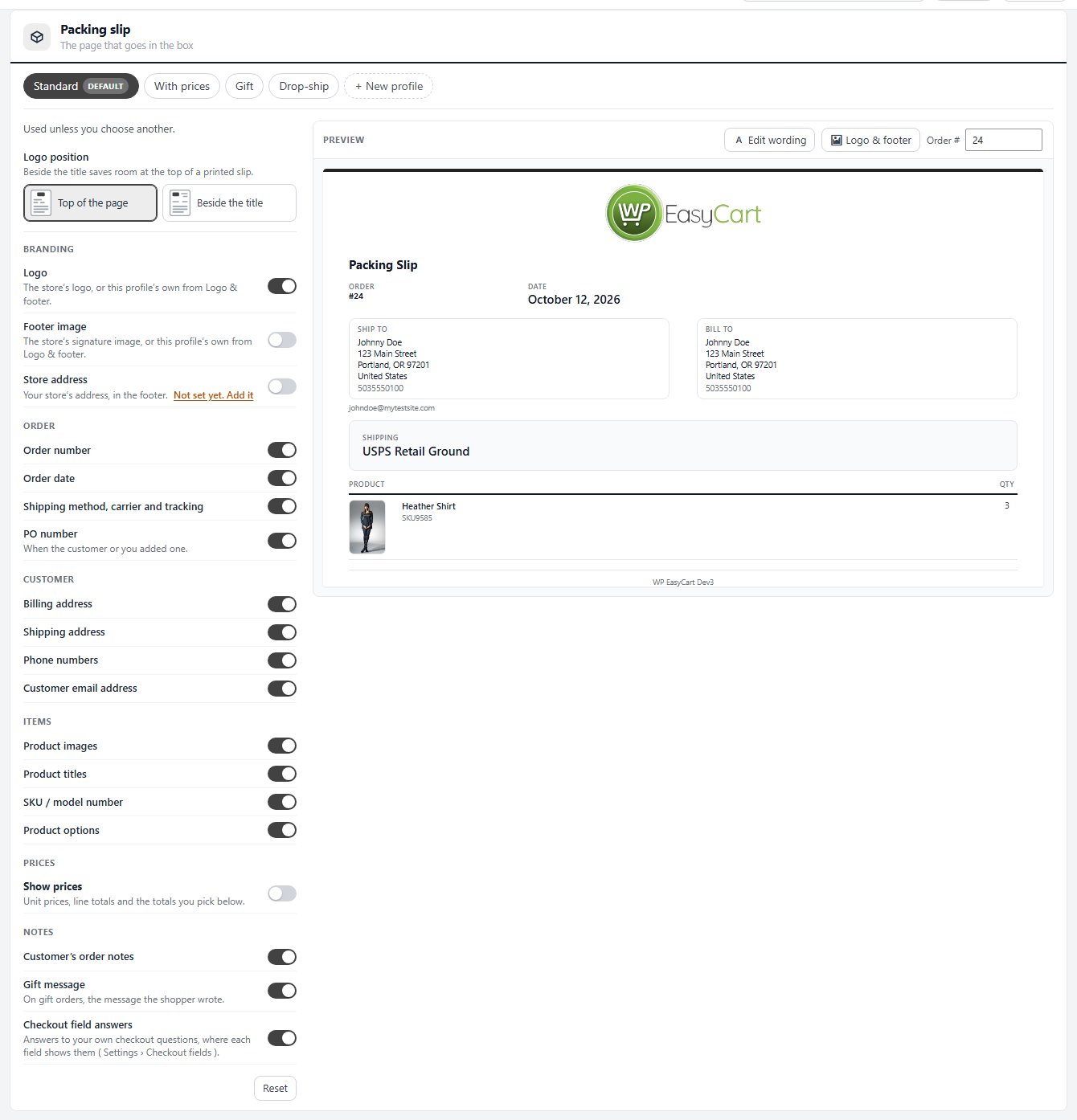Click the 'SHIP TO' label in preview
Screen dimensions: 1077x1120
(372, 329)
